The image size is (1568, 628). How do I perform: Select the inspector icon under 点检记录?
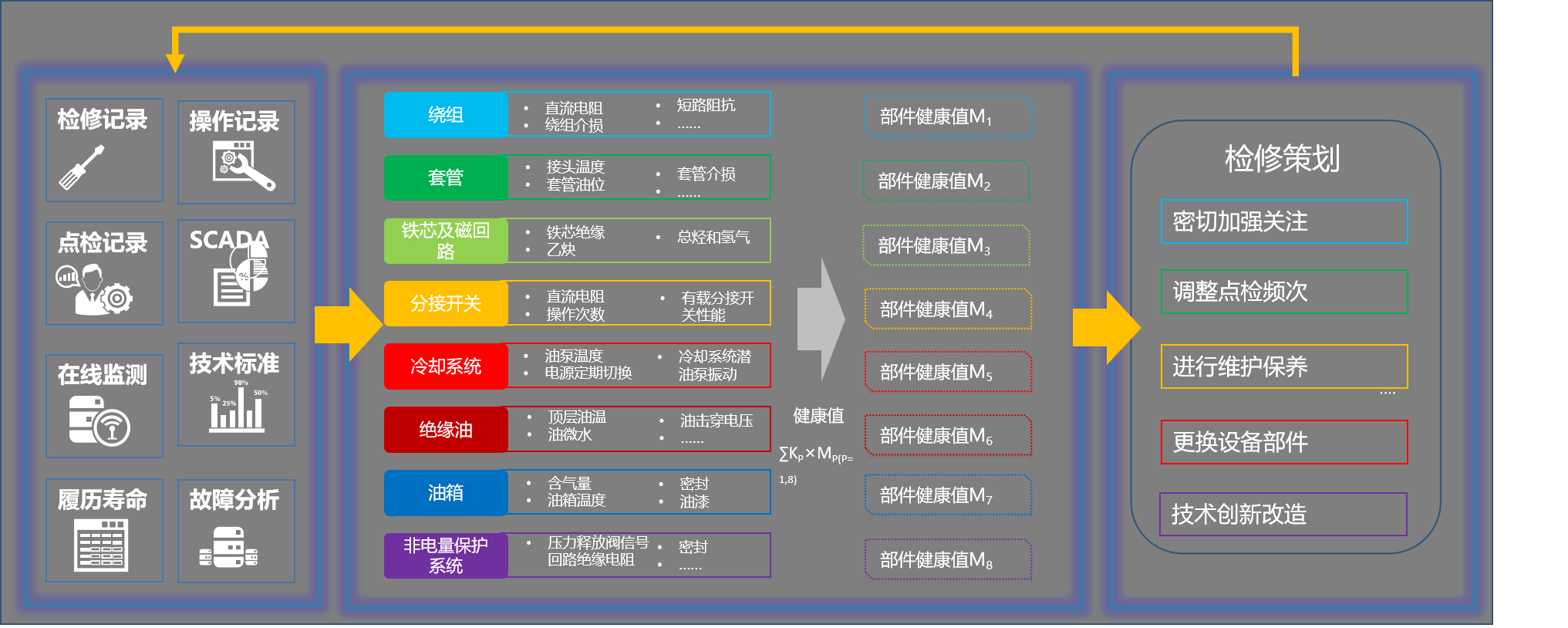pos(94,289)
